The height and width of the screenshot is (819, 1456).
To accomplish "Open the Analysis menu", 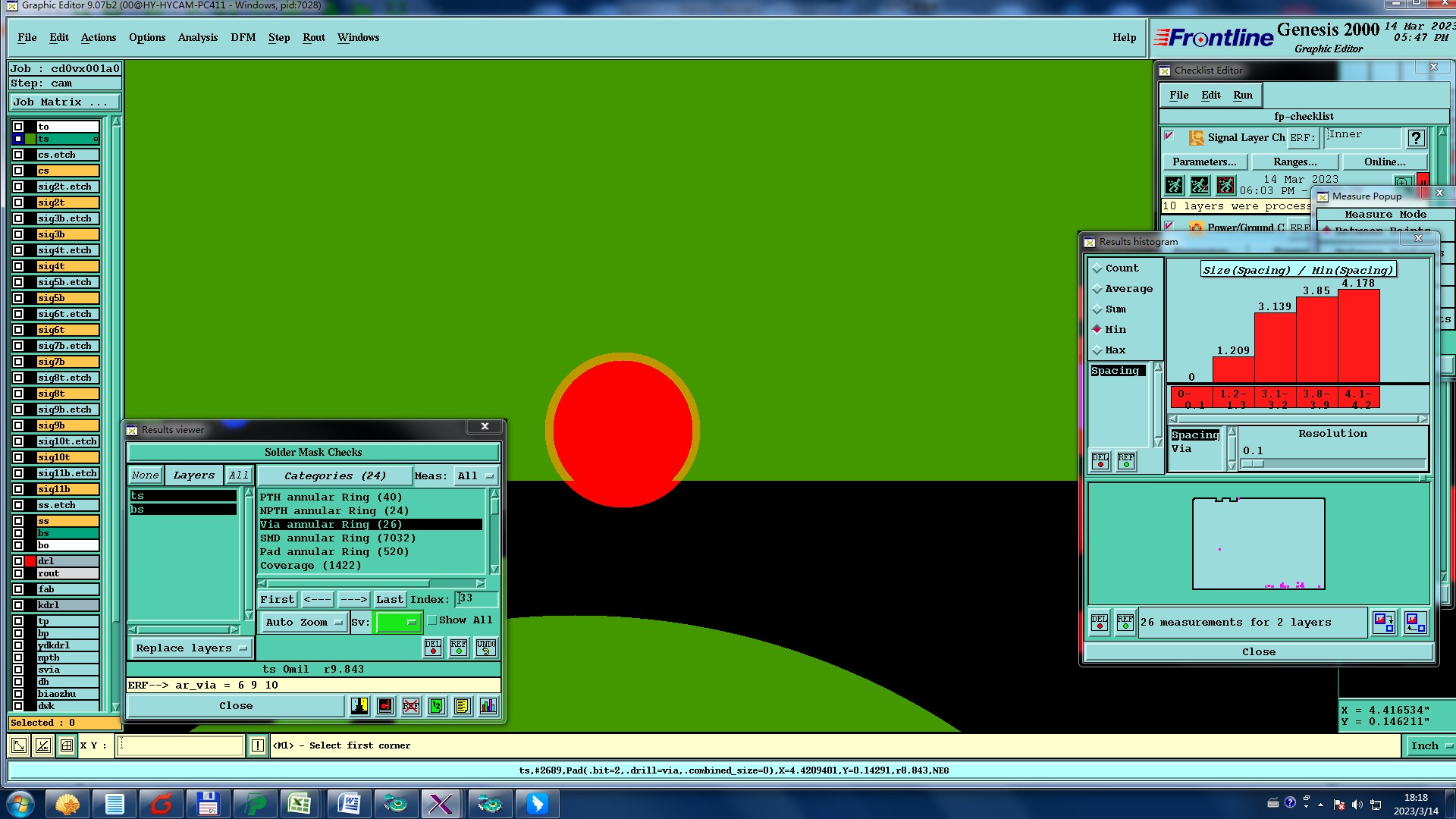I will tap(198, 38).
